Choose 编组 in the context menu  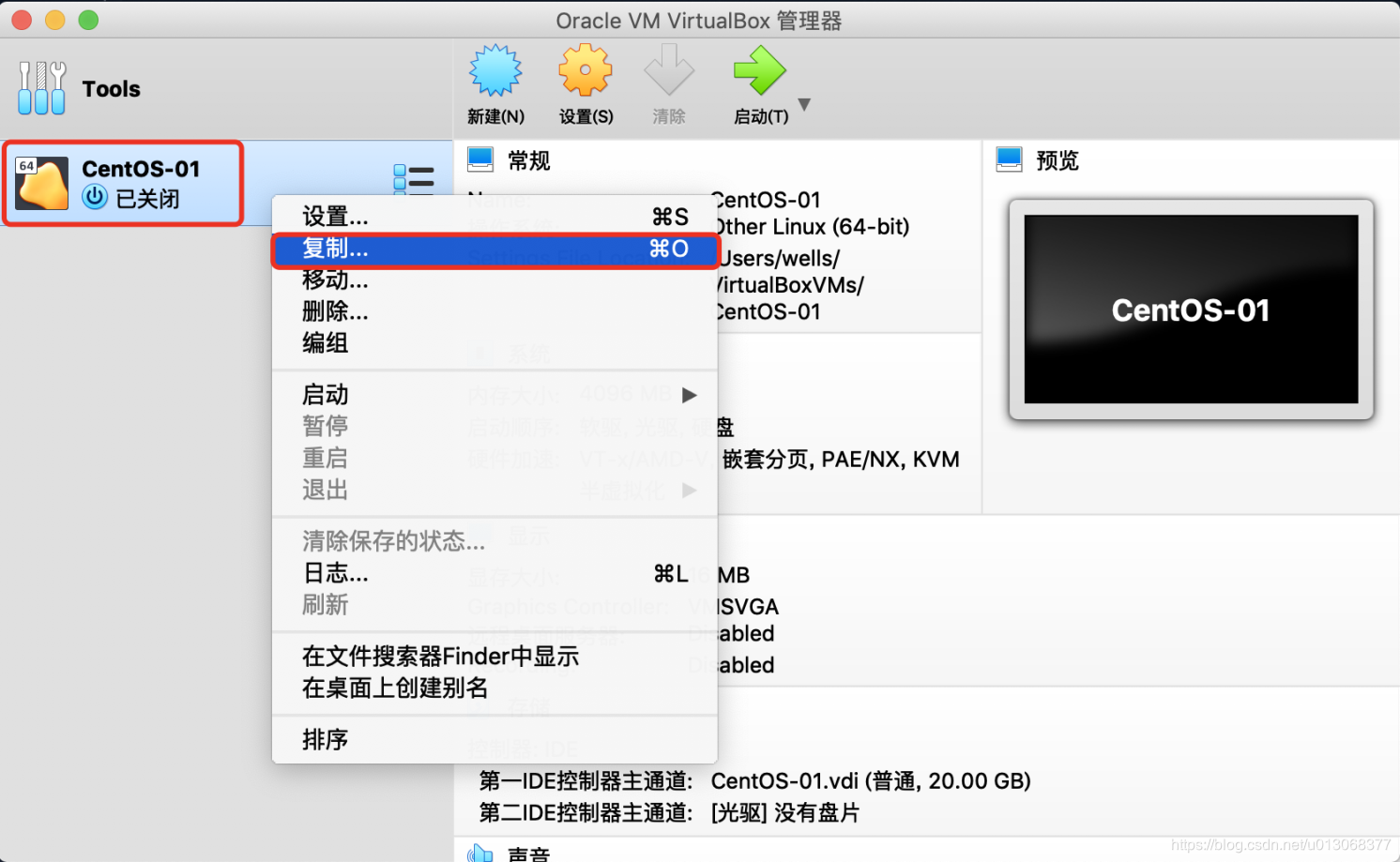495,343
